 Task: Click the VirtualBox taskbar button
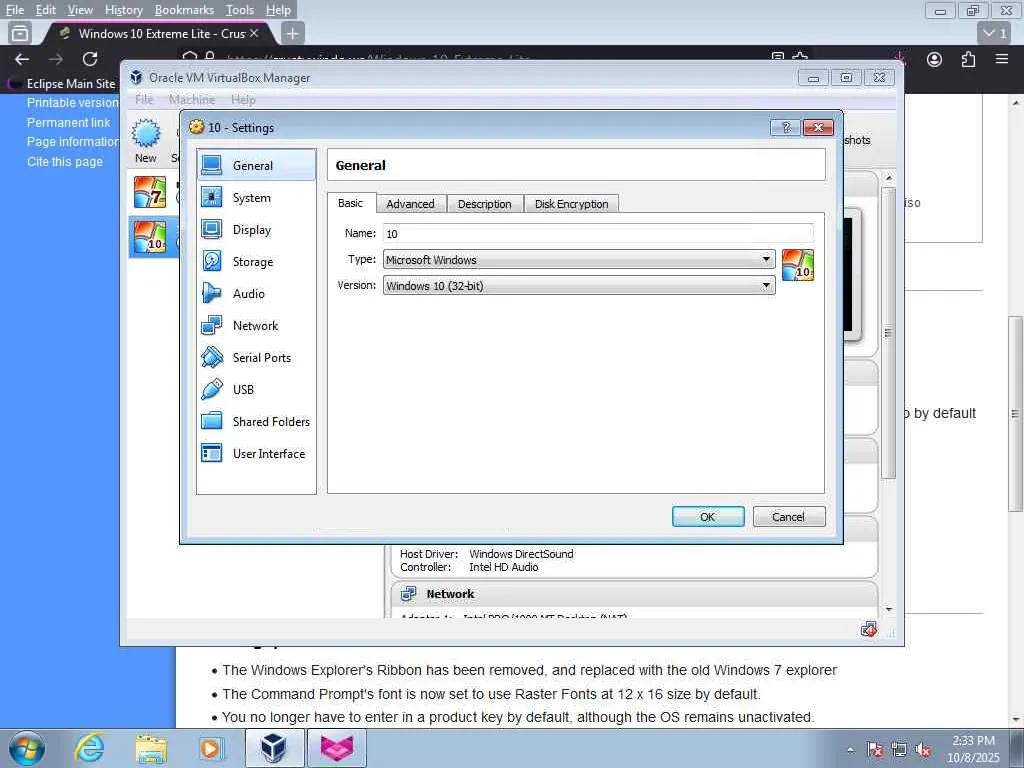pyautogui.click(x=274, y=748)
